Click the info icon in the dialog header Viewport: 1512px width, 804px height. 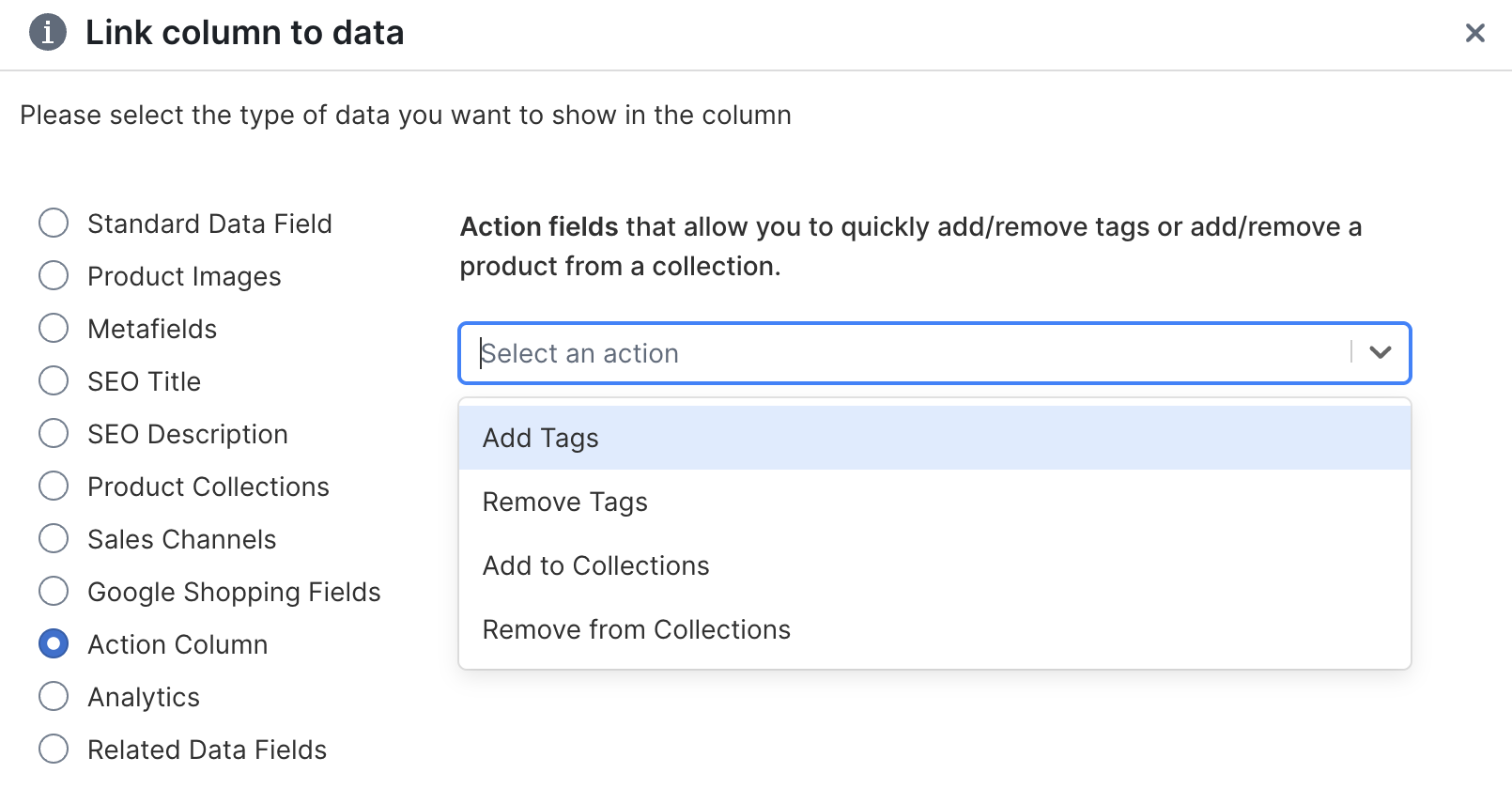pos(47,32)
